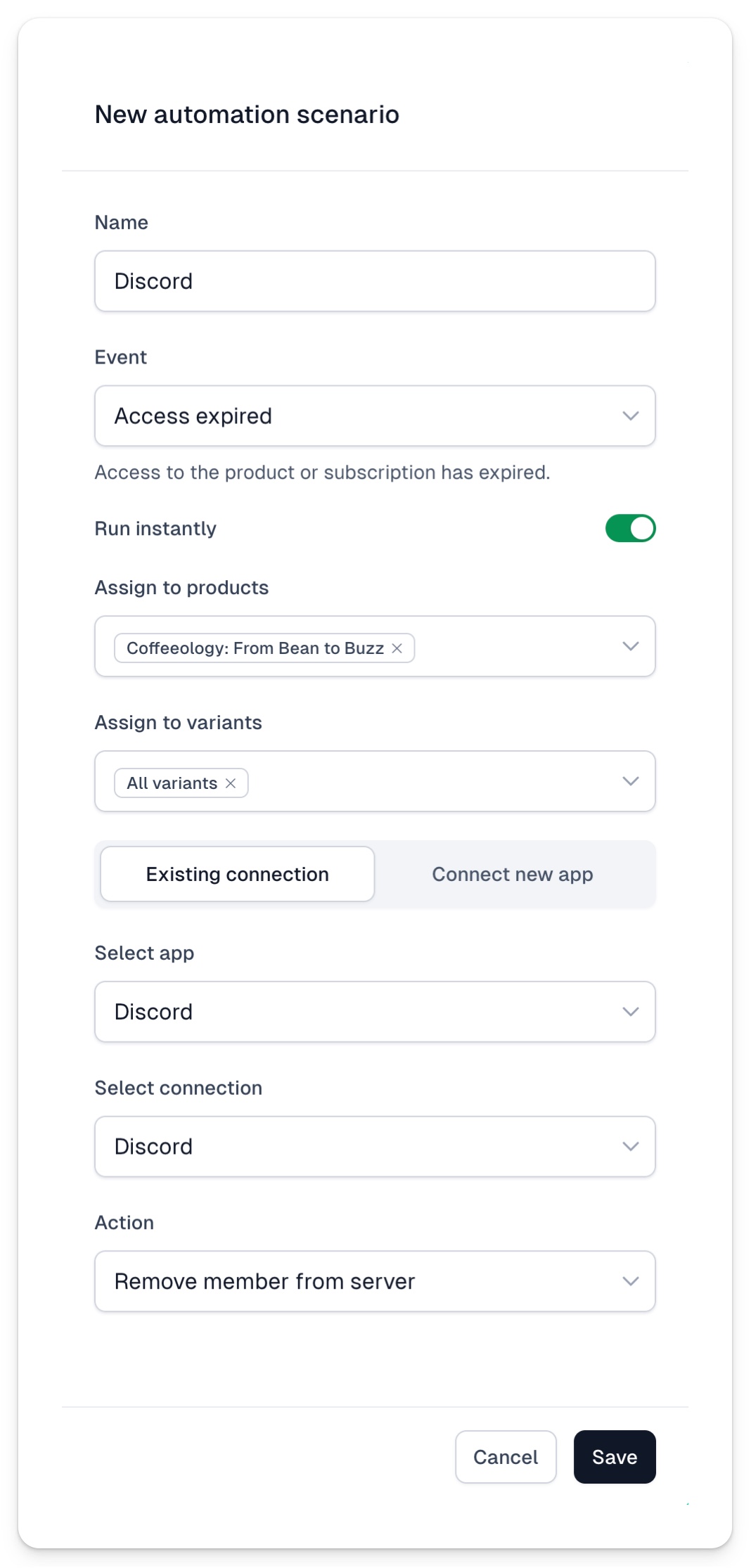The height and width of the screenshot is (1568, 751).
Task: Remove the Coffeeology product tag
Action: tap(397, 648)
